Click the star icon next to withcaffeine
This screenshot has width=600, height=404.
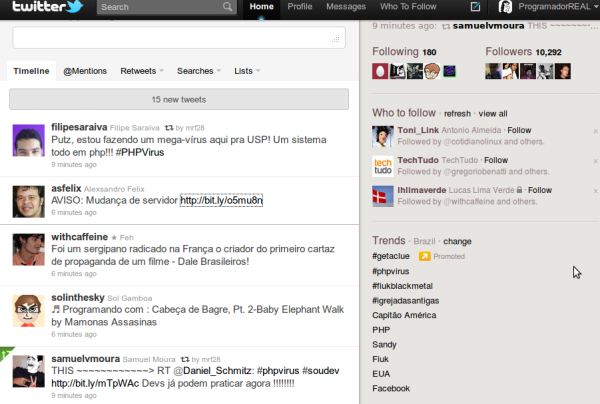(x=114, y=238)
